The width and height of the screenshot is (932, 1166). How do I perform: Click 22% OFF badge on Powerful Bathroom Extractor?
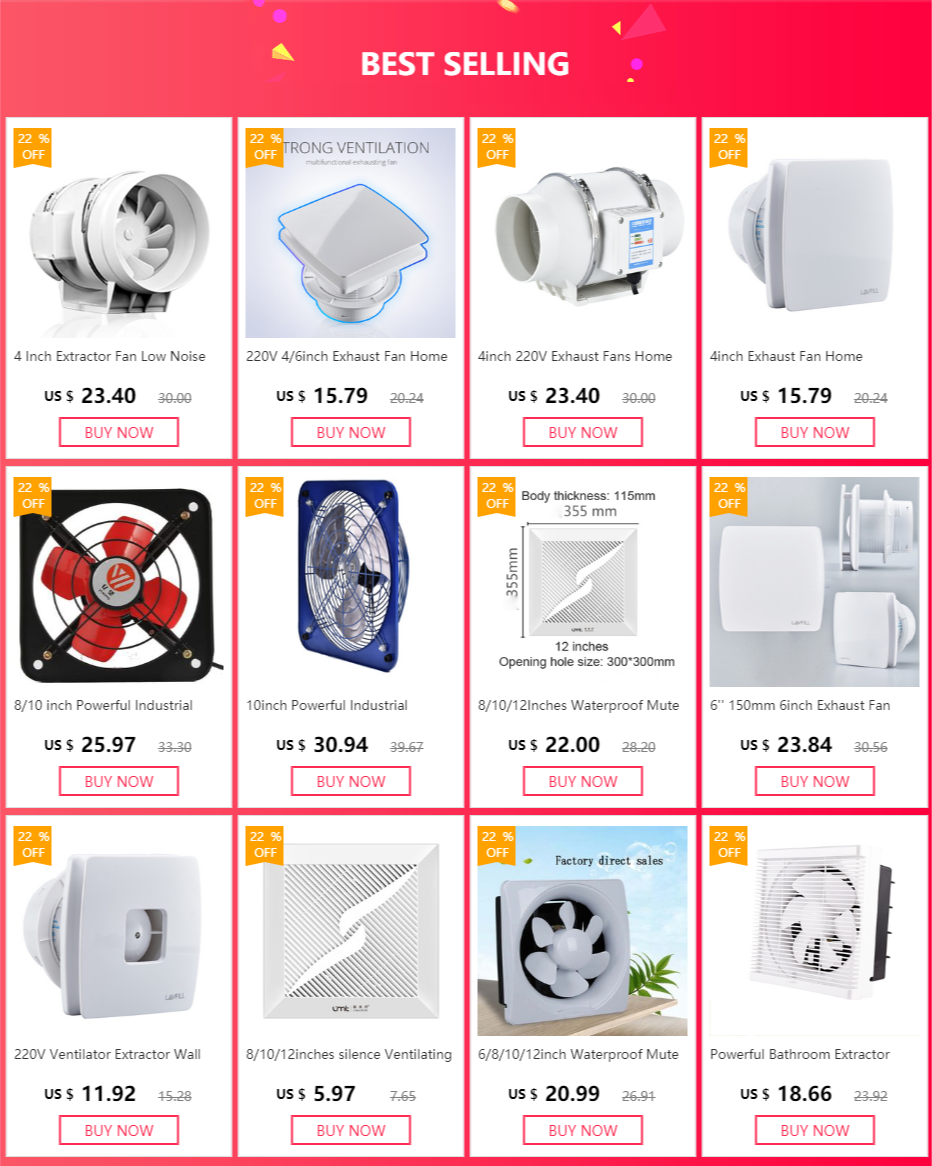coord(729,845)
